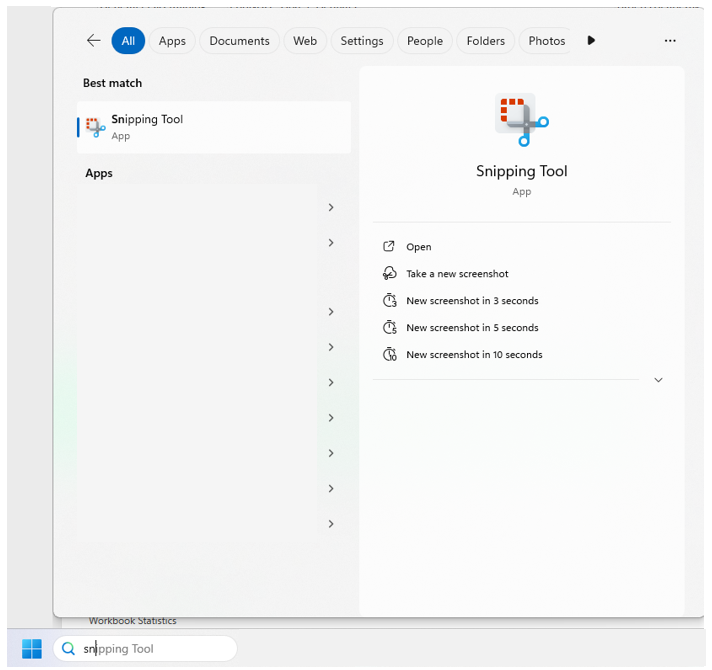Open the Web filter tab
The width and height of the screenshot is (712, 670).
pyautogui.click(x=305, y=41)
